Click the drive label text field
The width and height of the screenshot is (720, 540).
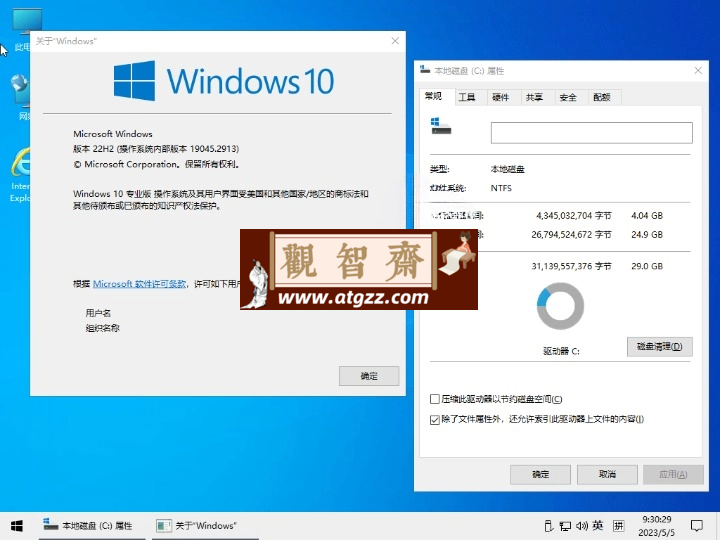click(x=591, y=133)
